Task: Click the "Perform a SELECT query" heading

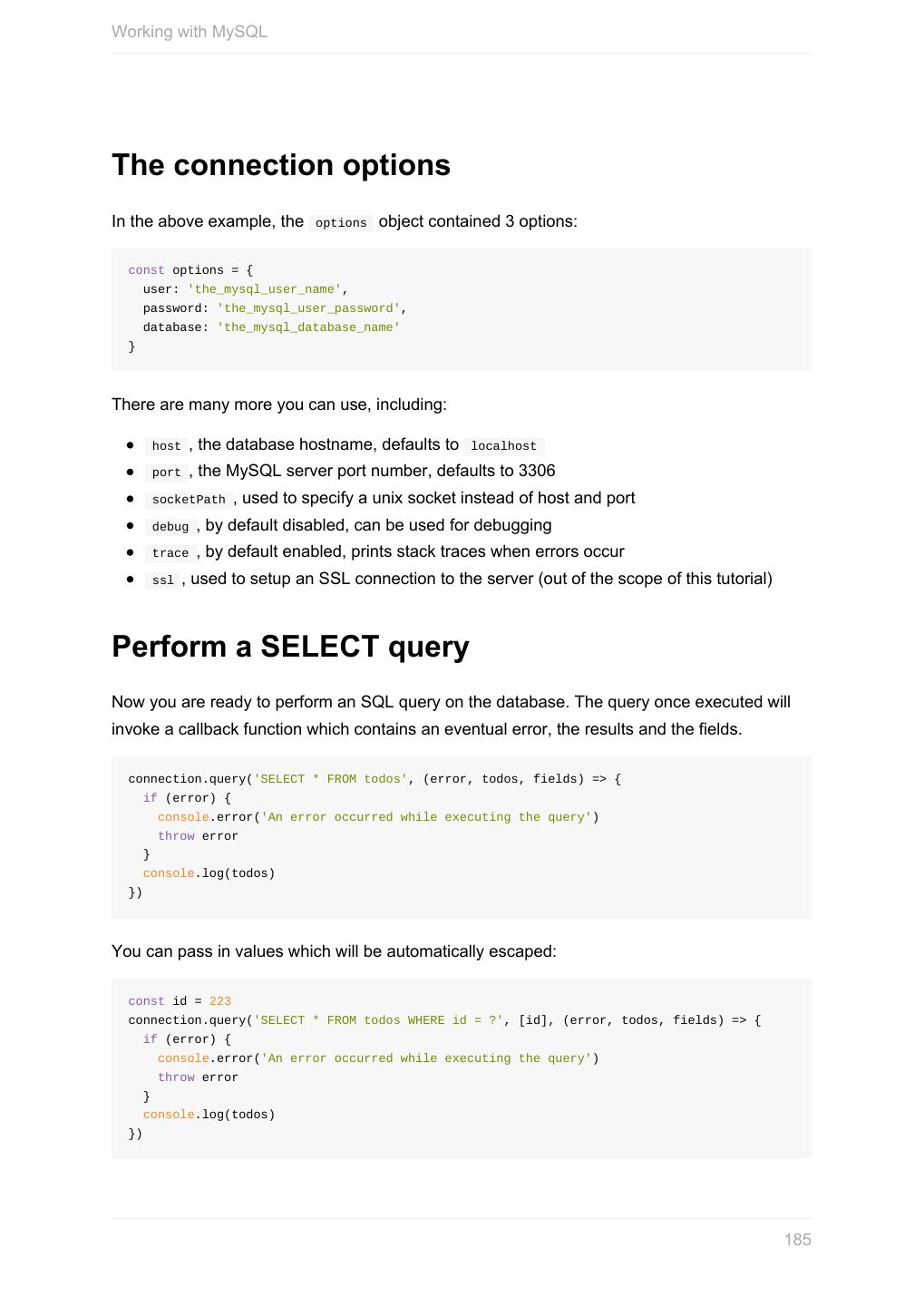Action: coord(290,647)
